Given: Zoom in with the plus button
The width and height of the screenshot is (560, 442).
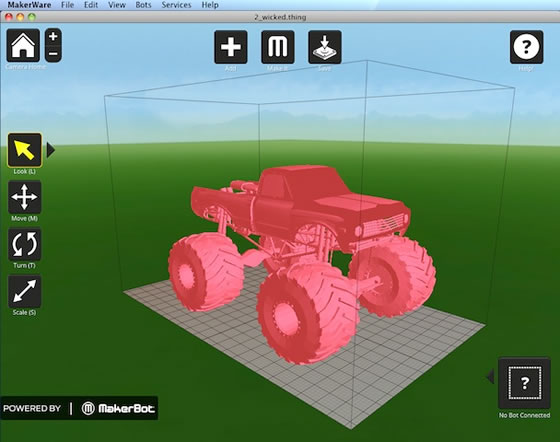Looking at the screenshot, I should [53, 36].
